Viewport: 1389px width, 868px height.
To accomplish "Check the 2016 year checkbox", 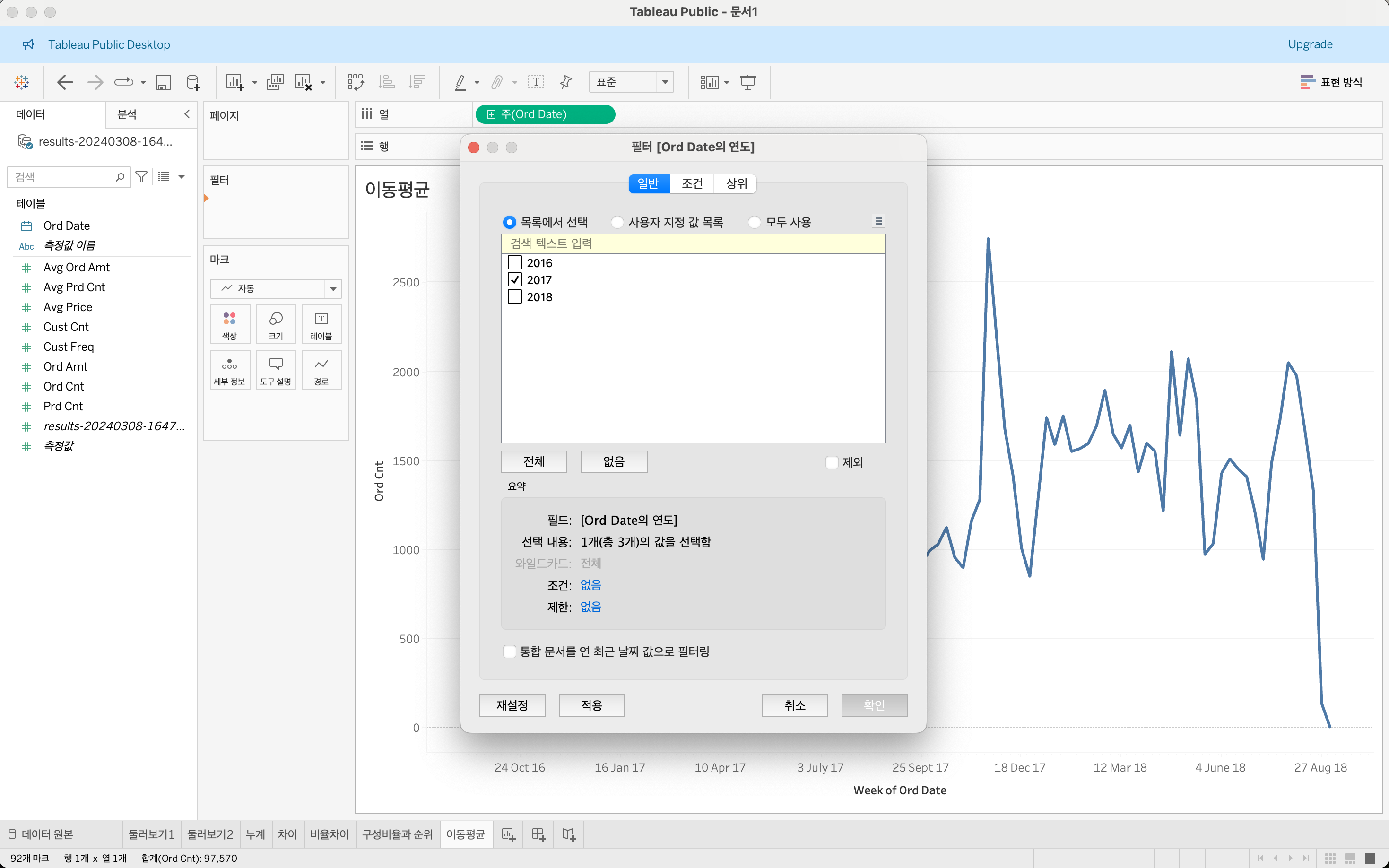I will pyautogui.click(x=515, y=263).
